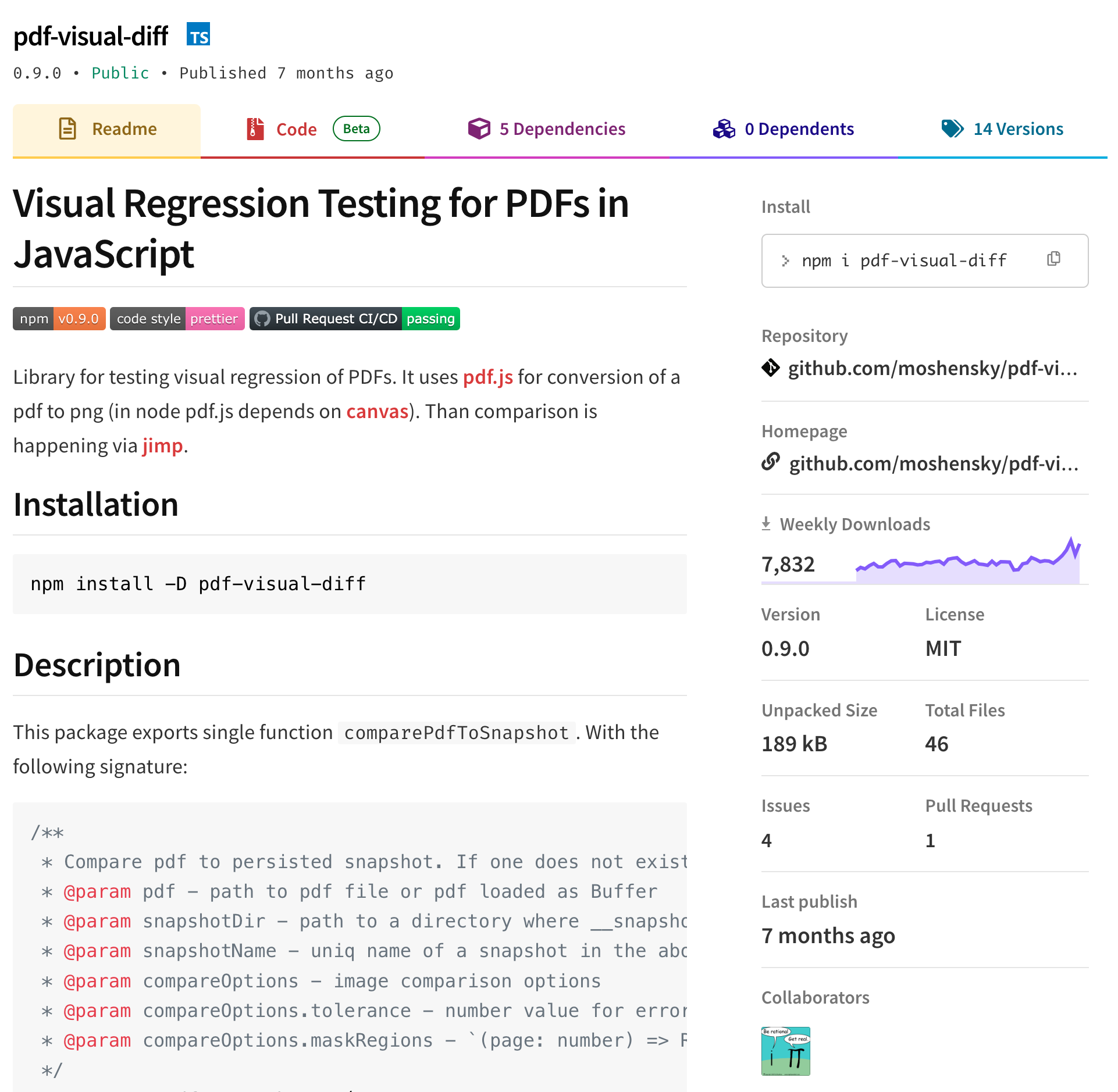
Task: Click the code style prettier badge
Action: pos(177,319)
